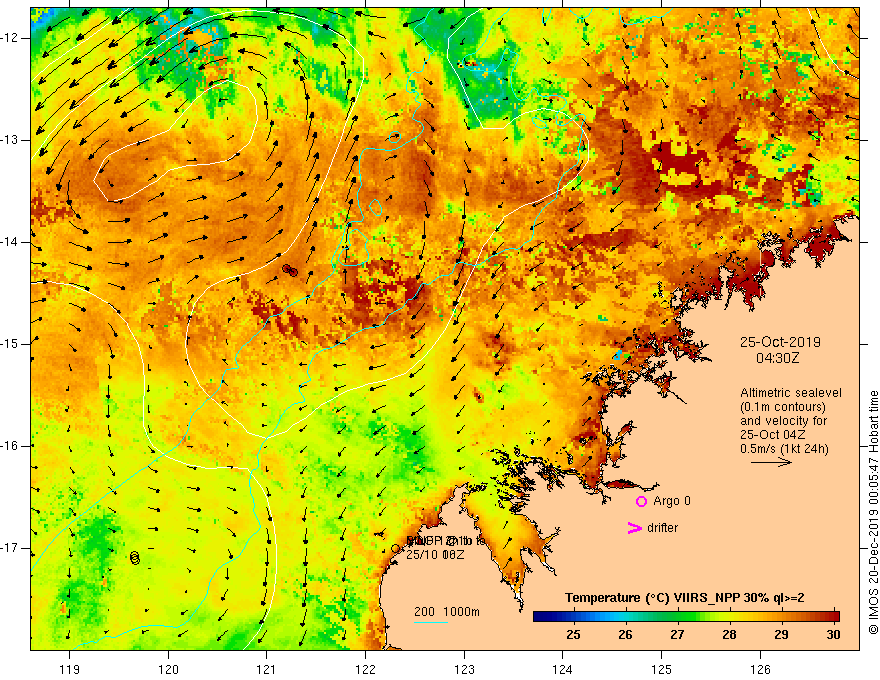
Task: Click the latitude axis label -15
Action: pyautogui.click(x=10, y=344)
